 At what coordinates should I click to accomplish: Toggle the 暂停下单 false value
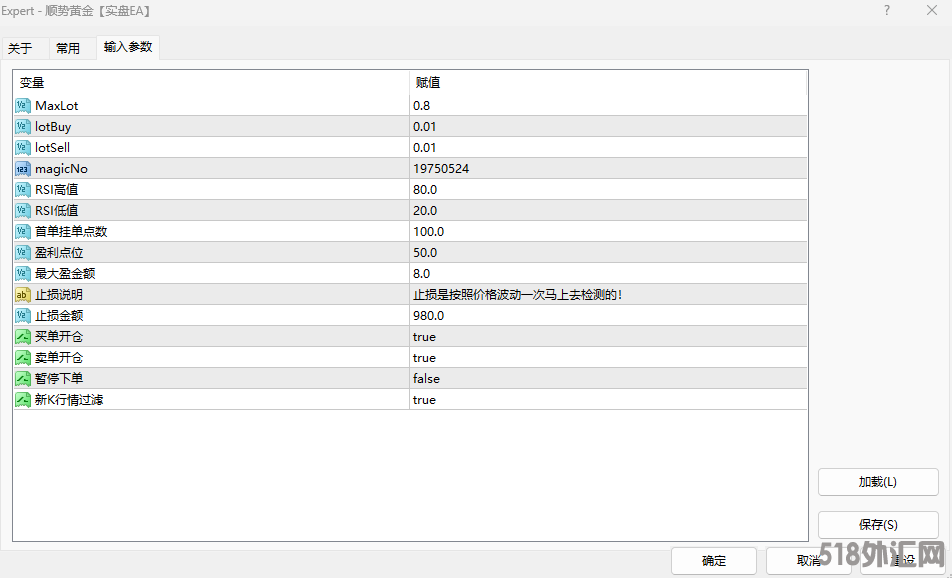pyautogui.click(x=426, y=378)
